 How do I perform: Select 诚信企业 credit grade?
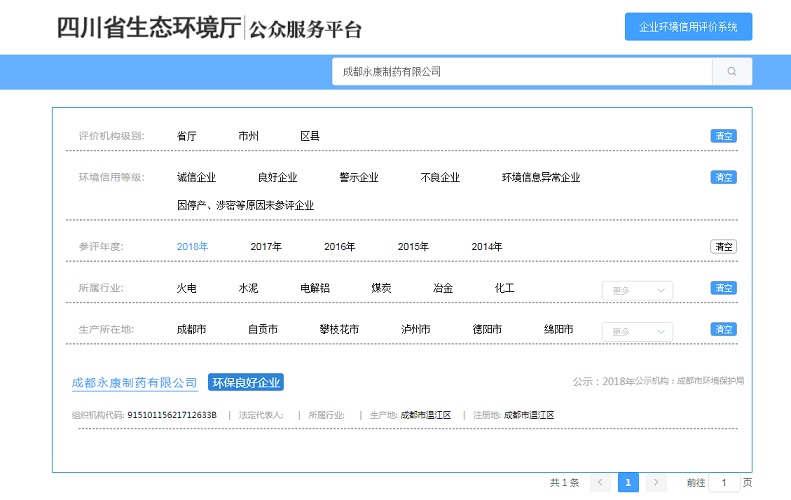point(196,178)
